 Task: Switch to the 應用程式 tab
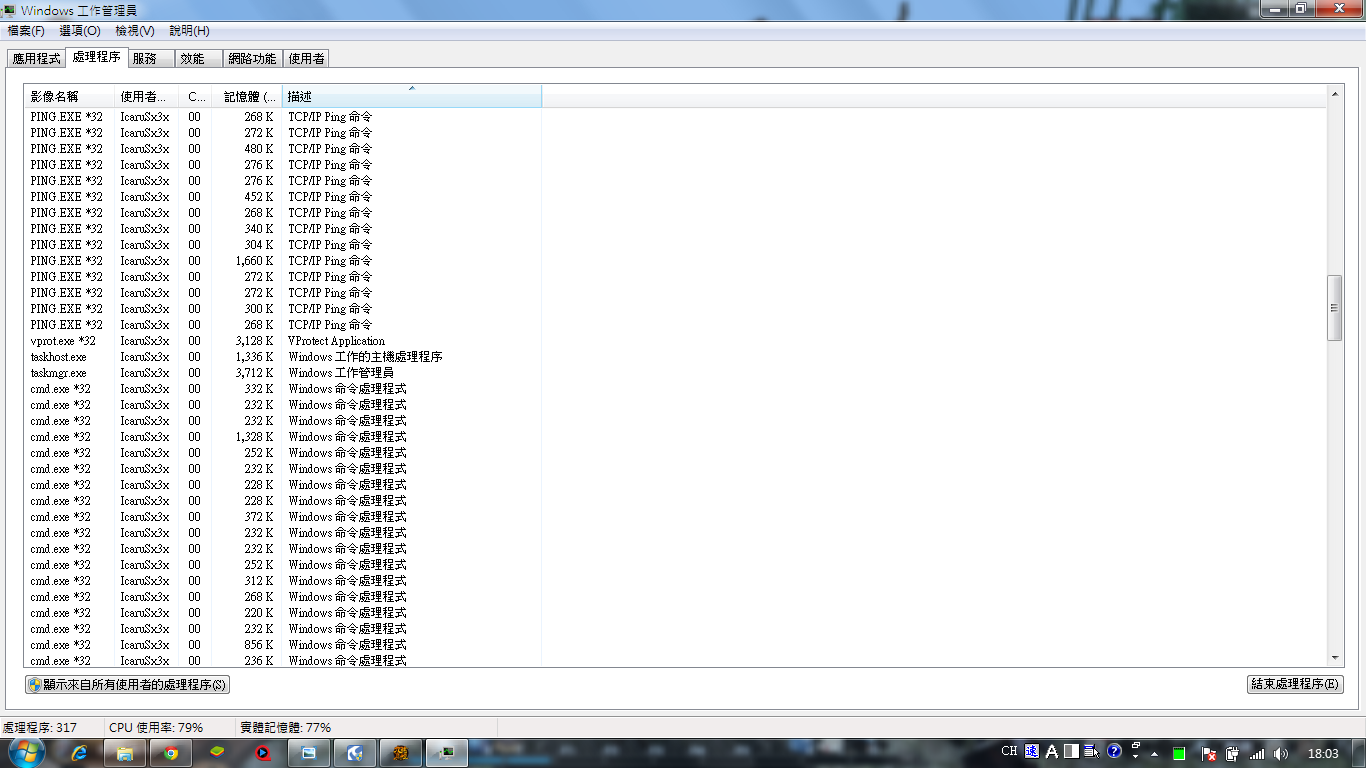(x=36, y=59)
